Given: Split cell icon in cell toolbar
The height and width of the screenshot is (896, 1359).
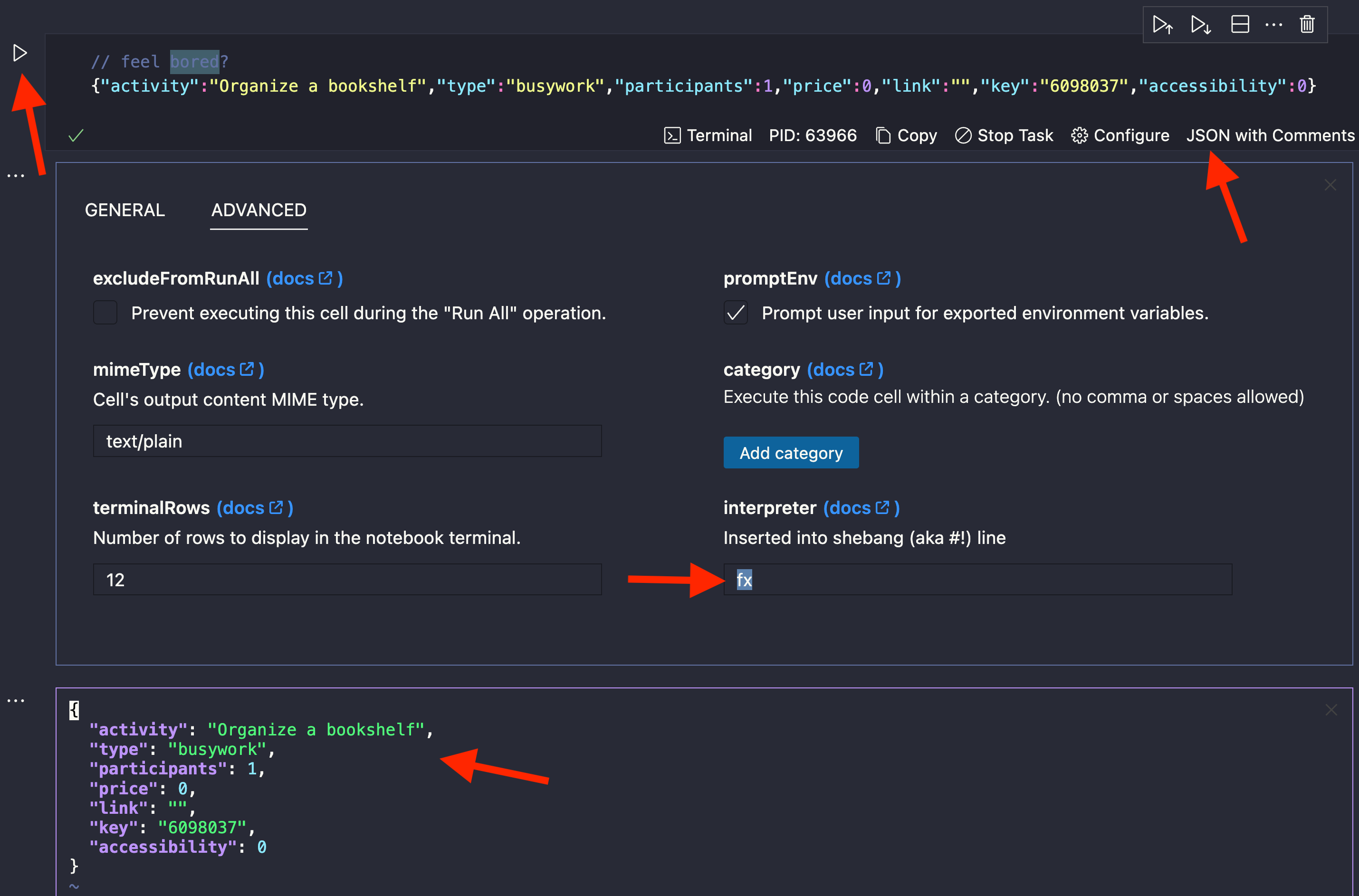Looking at the screenshot, I should tap(1240, 25).
